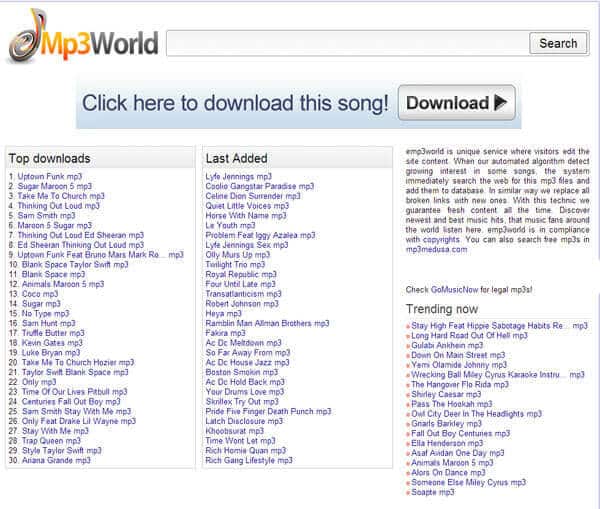Open 'Twilight Trio mp3' link

coord(235,264)
